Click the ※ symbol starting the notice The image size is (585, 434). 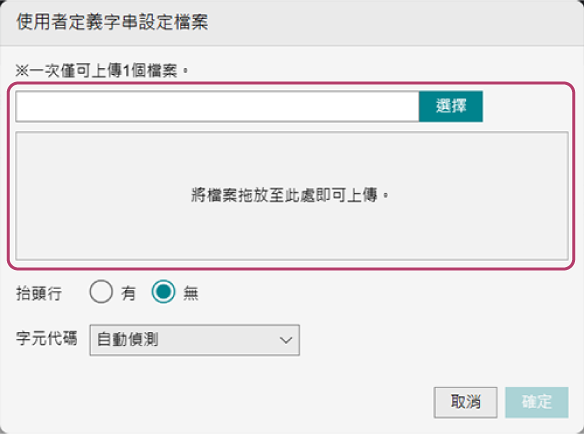click(x=22, y=70)
